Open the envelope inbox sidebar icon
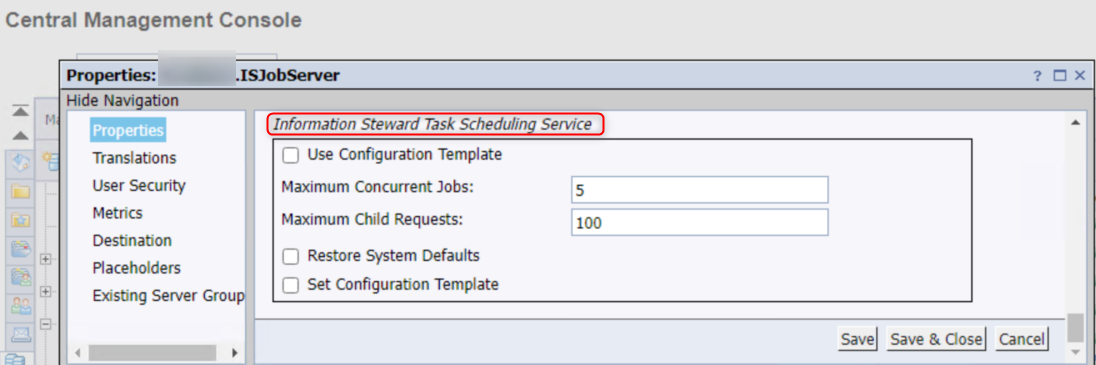The height and width of the screenshot is (365, 1096). coord(20,334)
